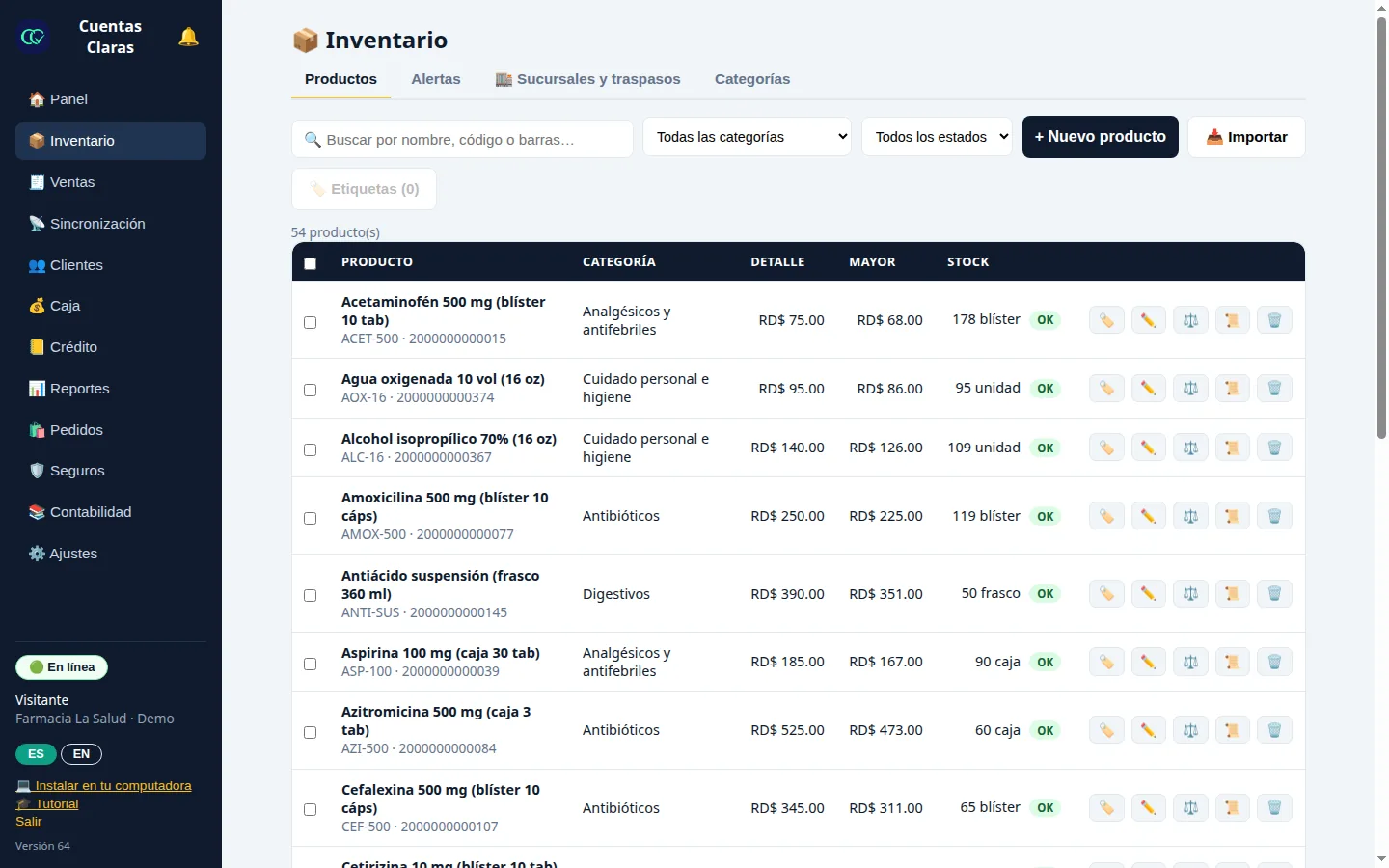The width and height of the screenshot is (1389, 868).
Task: Check the Alcohol isopropílico row checkbox
Action: (310, 449)
